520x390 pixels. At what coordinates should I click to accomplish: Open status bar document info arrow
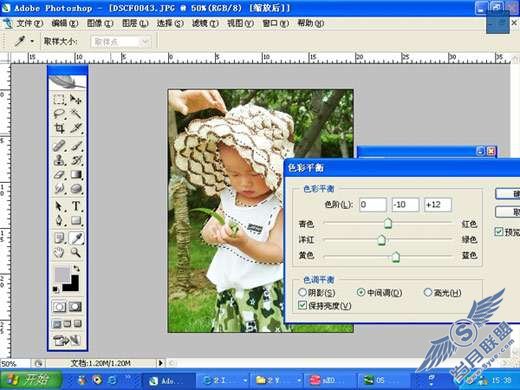click(160, 363)
